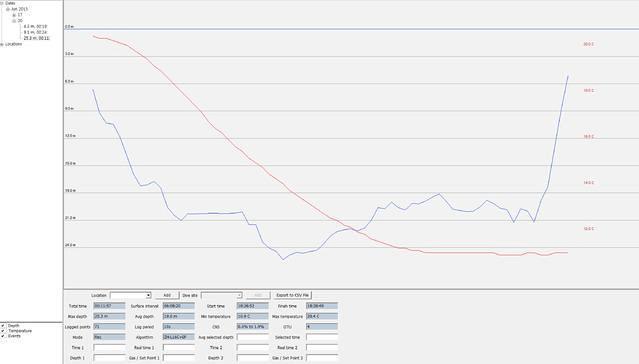Toggle the Temperature checkbox
Viewport: 639px width, 364px height.
click(x=3, y=331)
